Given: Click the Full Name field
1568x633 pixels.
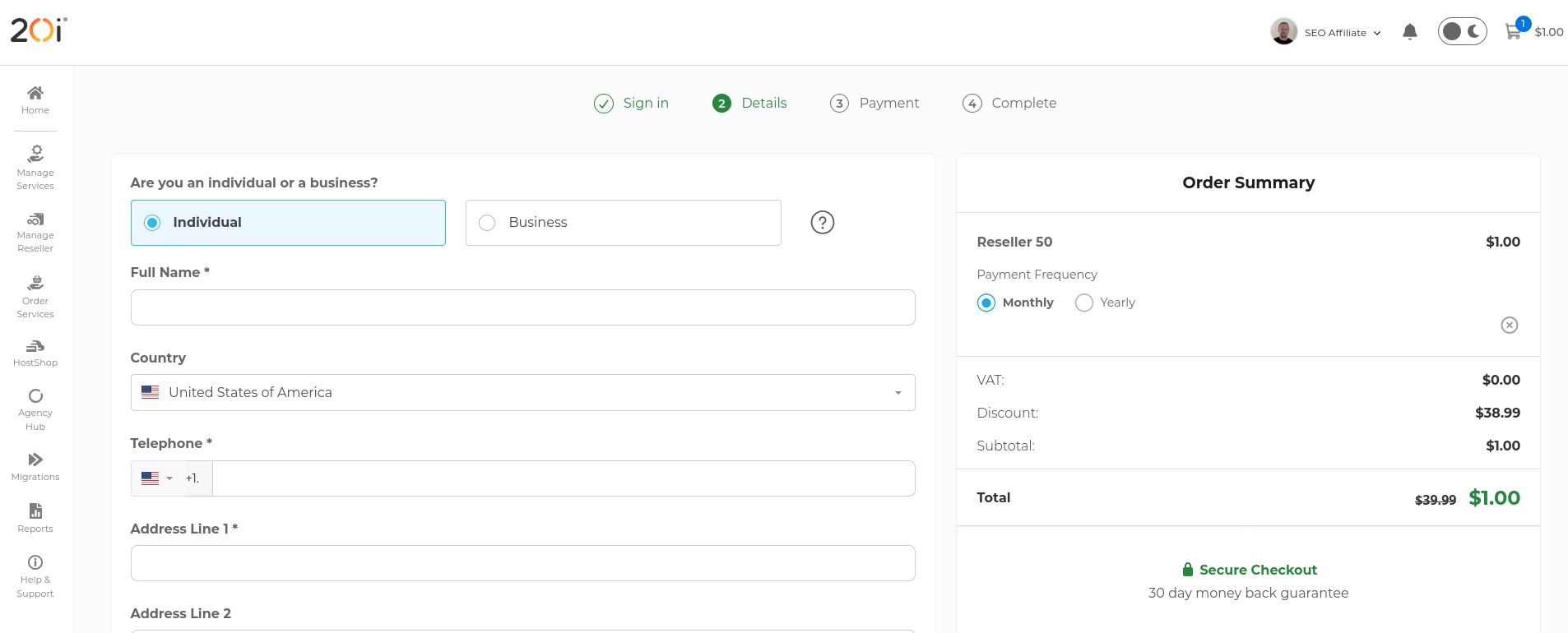Looking at the screenshot, I should tap(523, 307).
